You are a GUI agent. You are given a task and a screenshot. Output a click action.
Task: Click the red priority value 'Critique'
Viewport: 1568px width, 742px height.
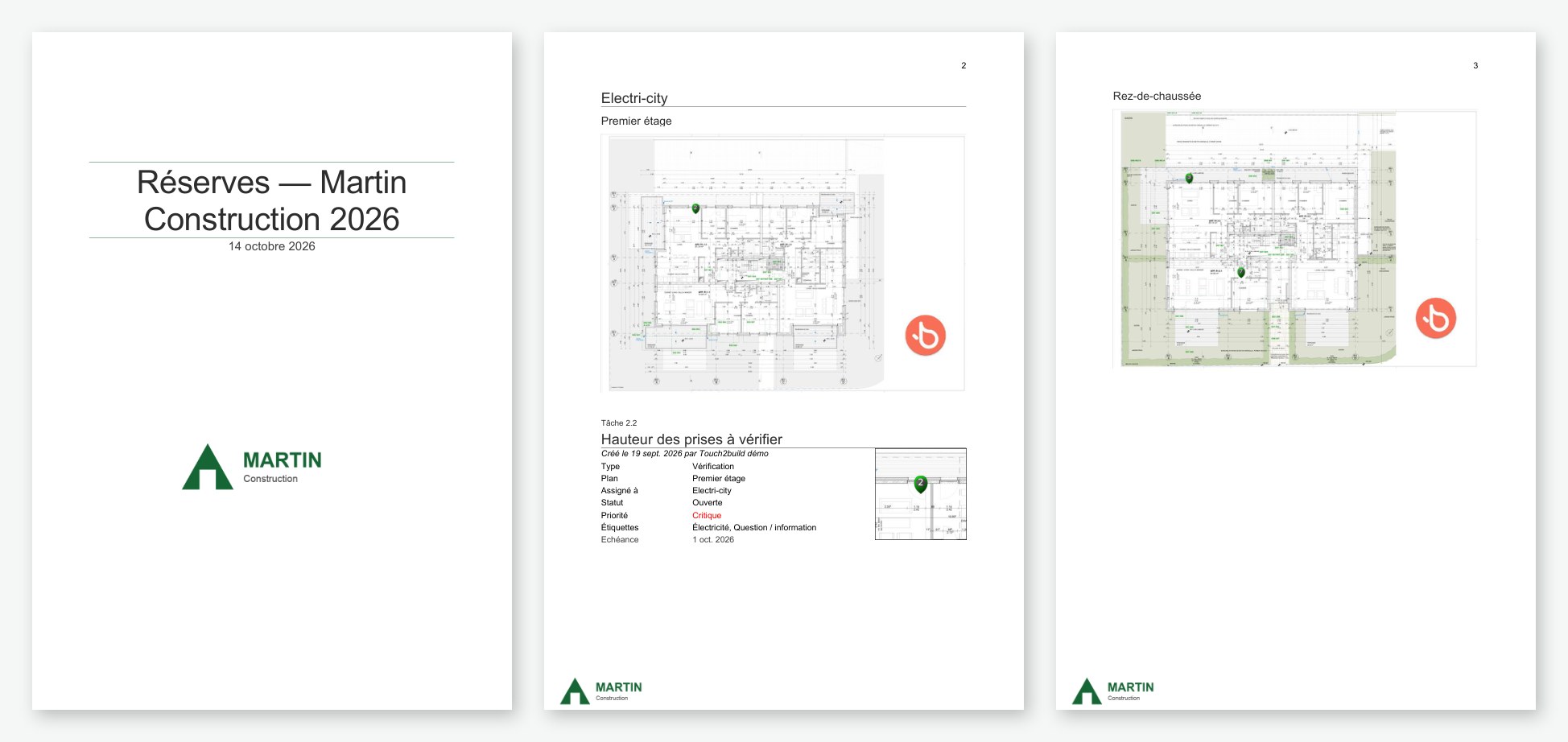707,515
